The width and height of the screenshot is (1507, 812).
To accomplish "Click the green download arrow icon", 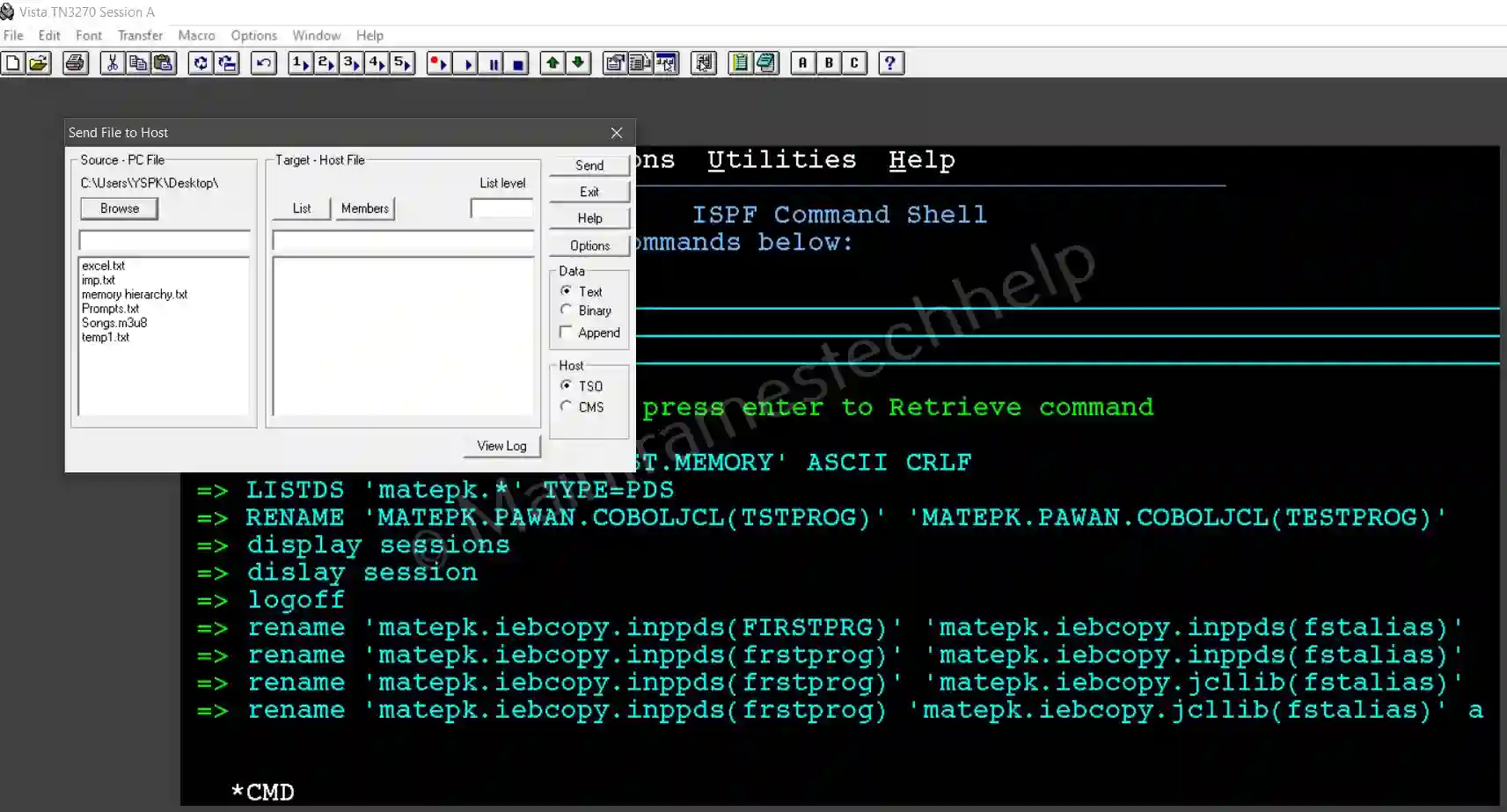I will (578, 63).
